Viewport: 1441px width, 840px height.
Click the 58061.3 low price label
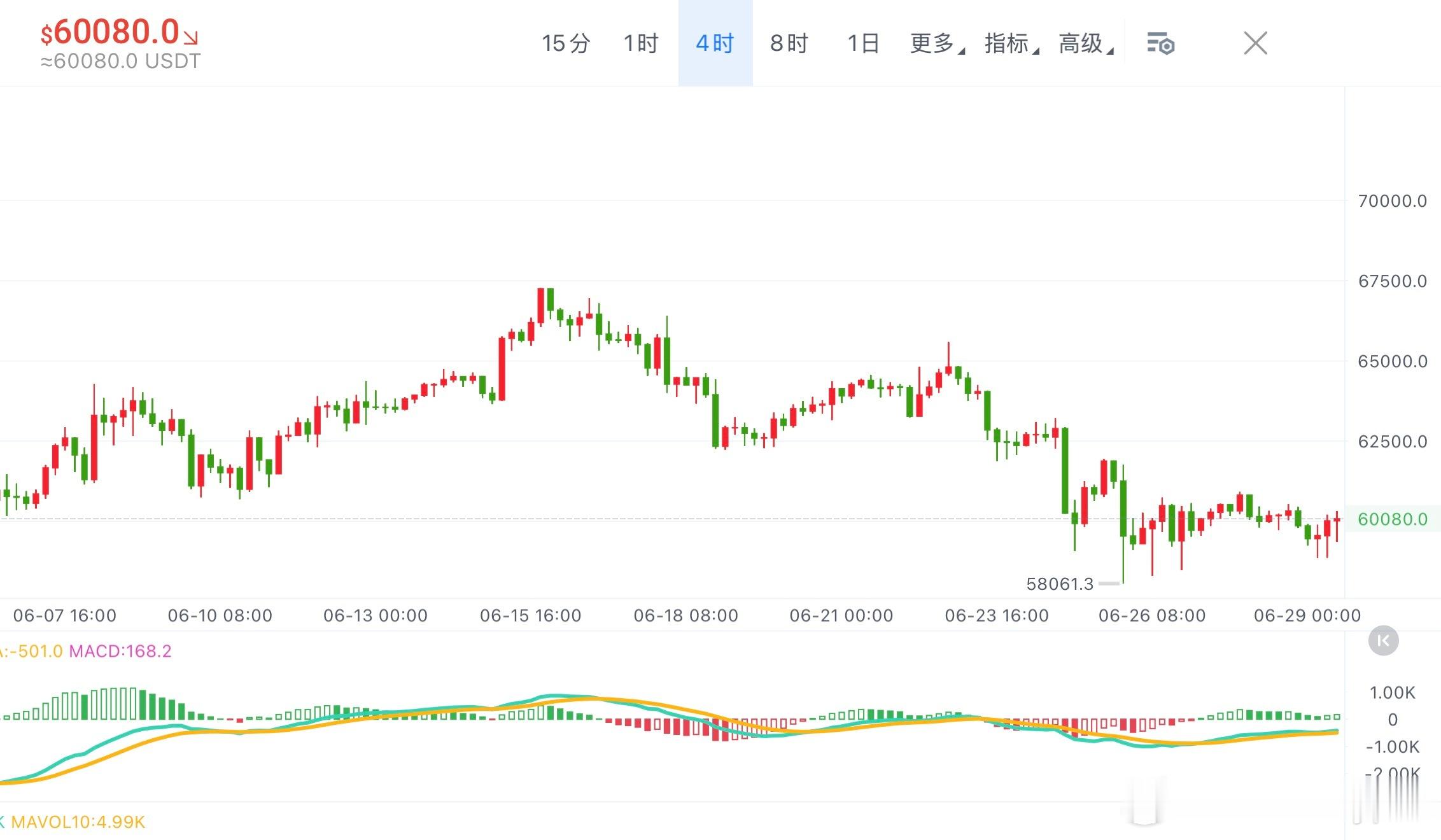[1060, 584]
